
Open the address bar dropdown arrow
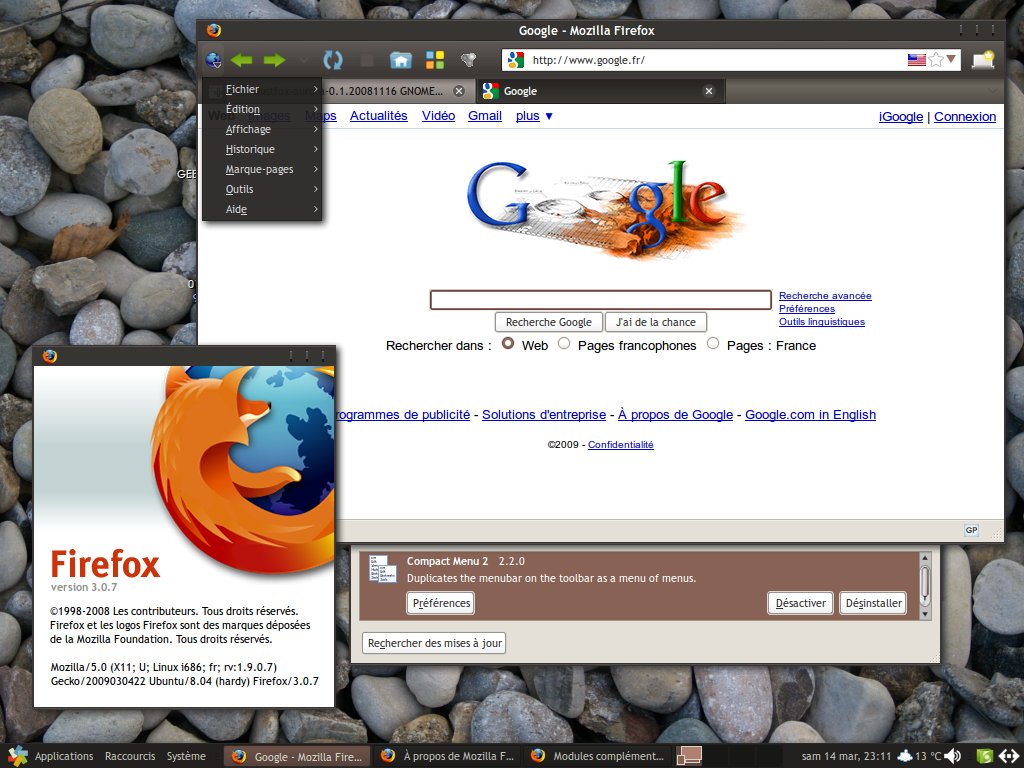[951, 59]
